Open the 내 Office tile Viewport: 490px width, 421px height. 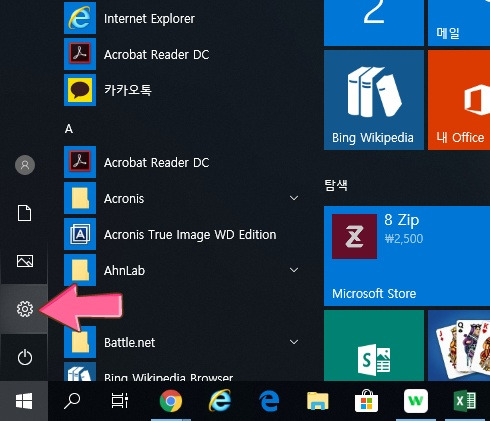pos(459,100)
